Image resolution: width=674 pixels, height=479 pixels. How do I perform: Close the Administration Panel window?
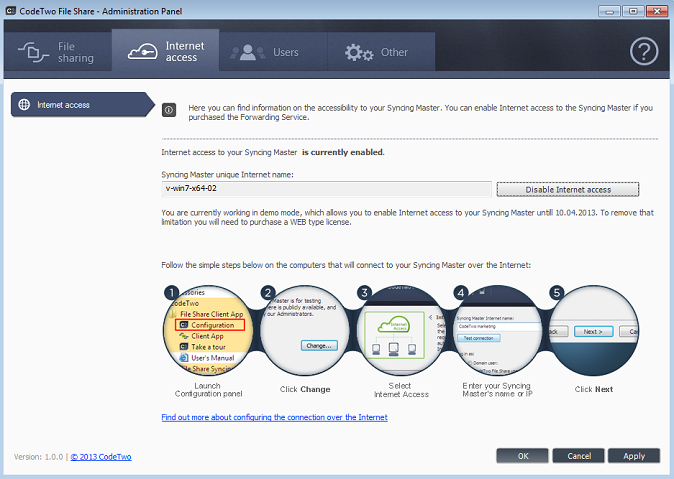pyautogui.click(x=657, y=11)
